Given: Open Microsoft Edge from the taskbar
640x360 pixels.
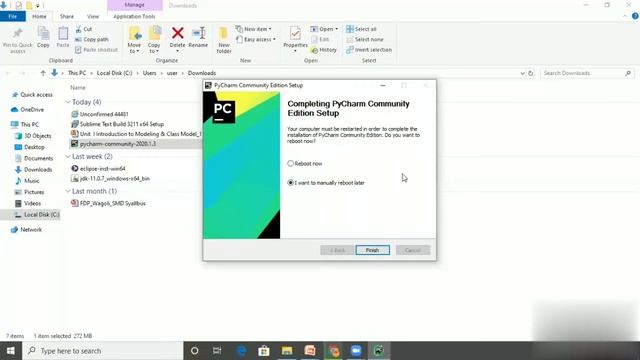Looking at the screenshot, I should tap(242, 351).
